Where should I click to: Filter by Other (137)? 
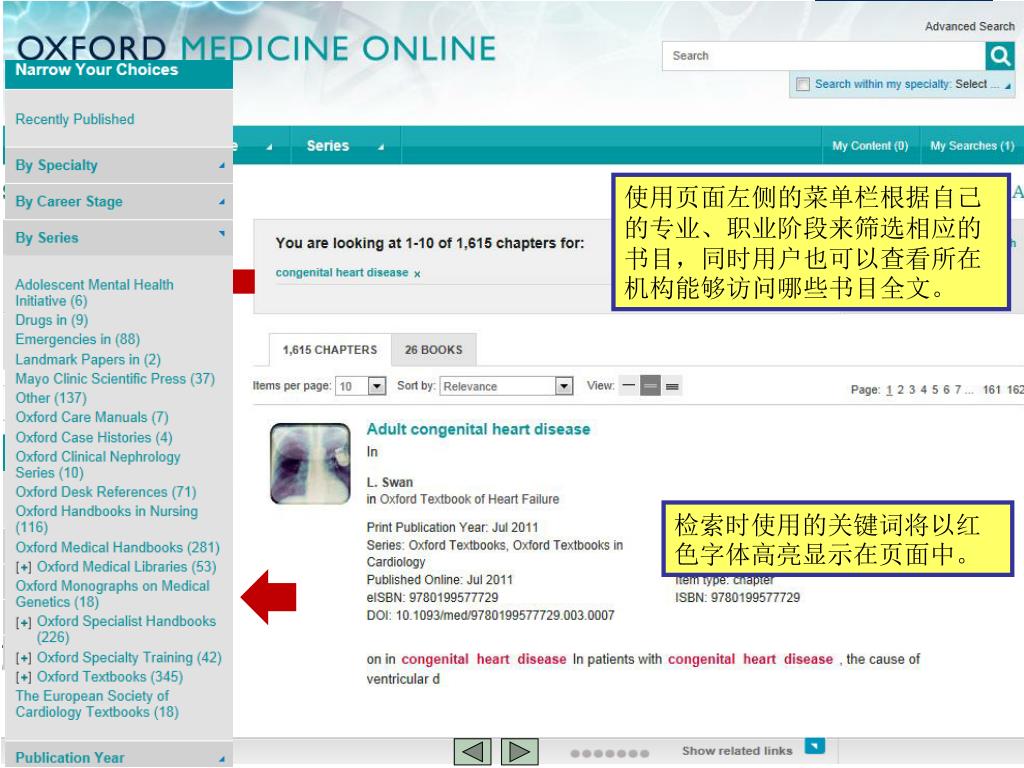tap(51, 398)
